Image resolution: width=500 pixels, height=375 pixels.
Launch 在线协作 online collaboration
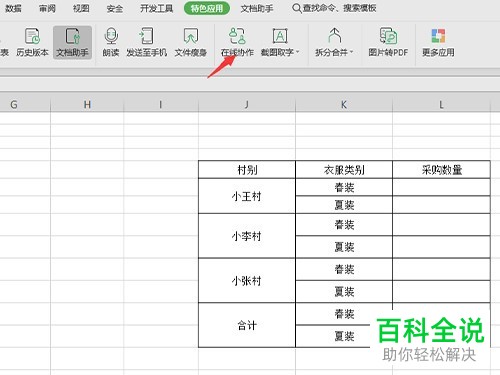pos(237,43)
